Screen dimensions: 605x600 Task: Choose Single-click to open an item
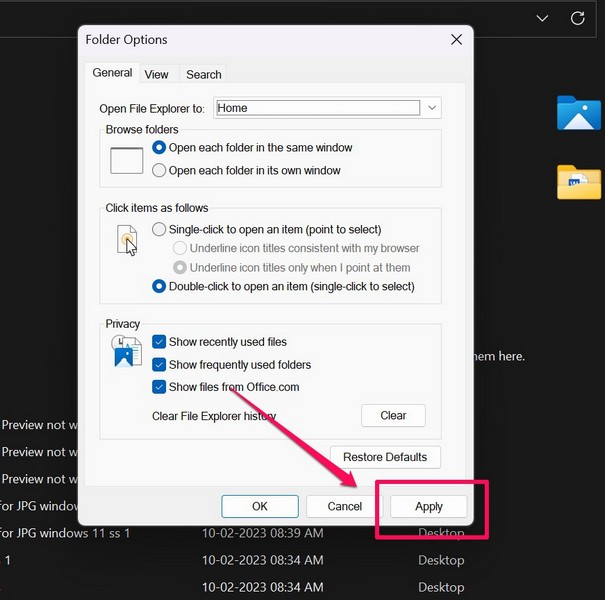coord(159,230)
